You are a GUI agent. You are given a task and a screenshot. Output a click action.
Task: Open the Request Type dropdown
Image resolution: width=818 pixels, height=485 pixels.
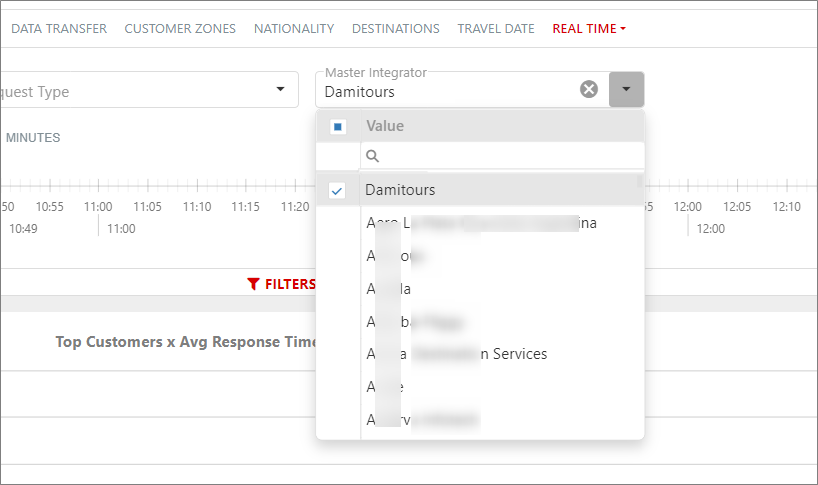280,90
